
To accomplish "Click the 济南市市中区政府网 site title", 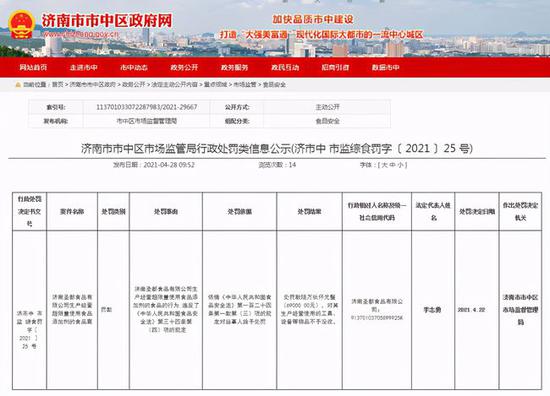I will tap(107, 21).
